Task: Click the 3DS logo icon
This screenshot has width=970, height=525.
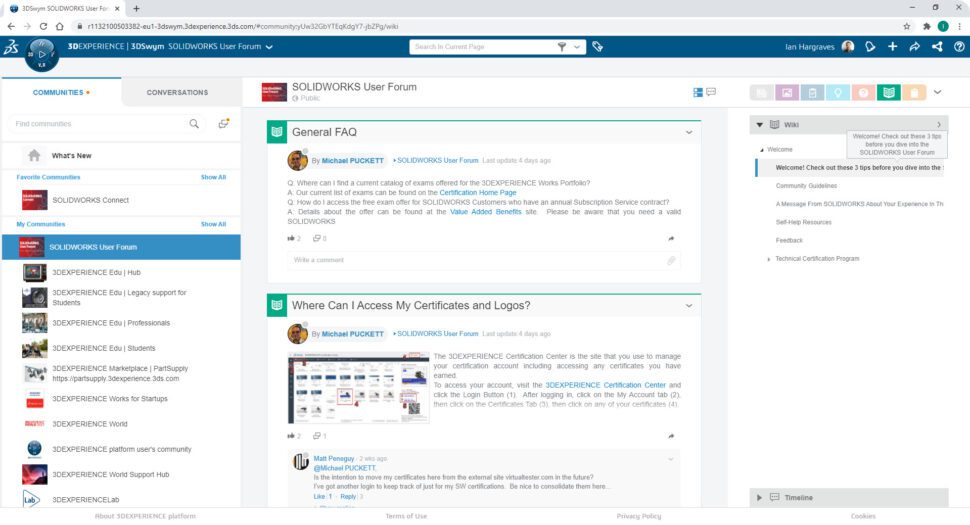Action: (11, 47)
